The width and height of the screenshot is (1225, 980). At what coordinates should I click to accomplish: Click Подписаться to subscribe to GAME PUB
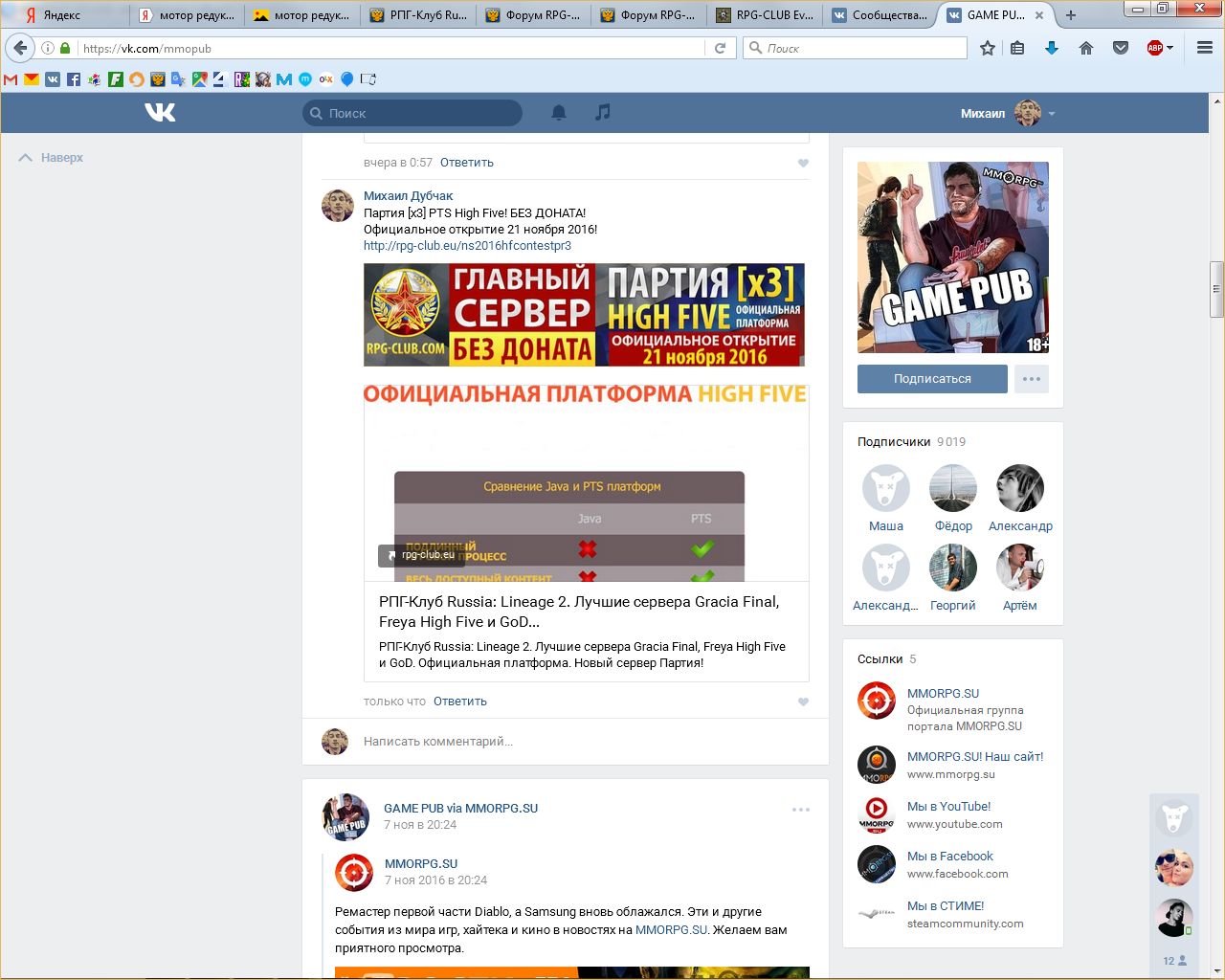(x=932, y=379)
